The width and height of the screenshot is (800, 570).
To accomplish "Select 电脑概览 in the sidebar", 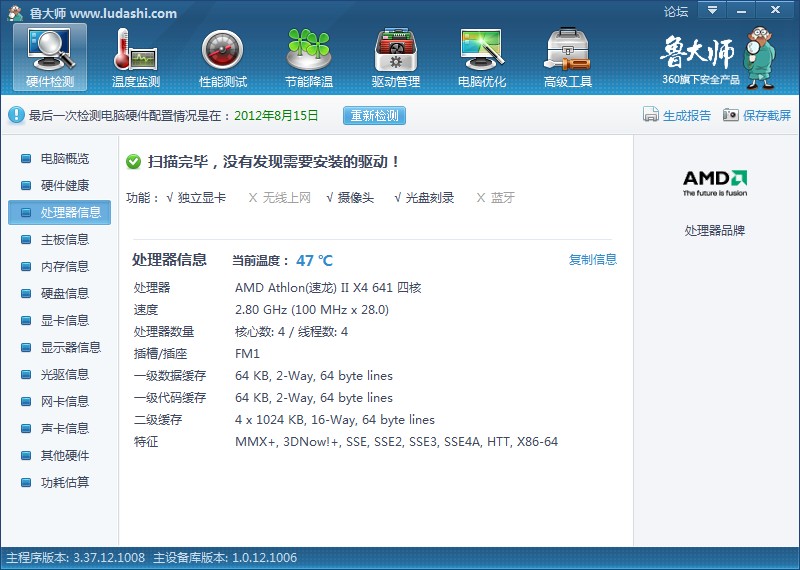I will [x=59, y=159].
